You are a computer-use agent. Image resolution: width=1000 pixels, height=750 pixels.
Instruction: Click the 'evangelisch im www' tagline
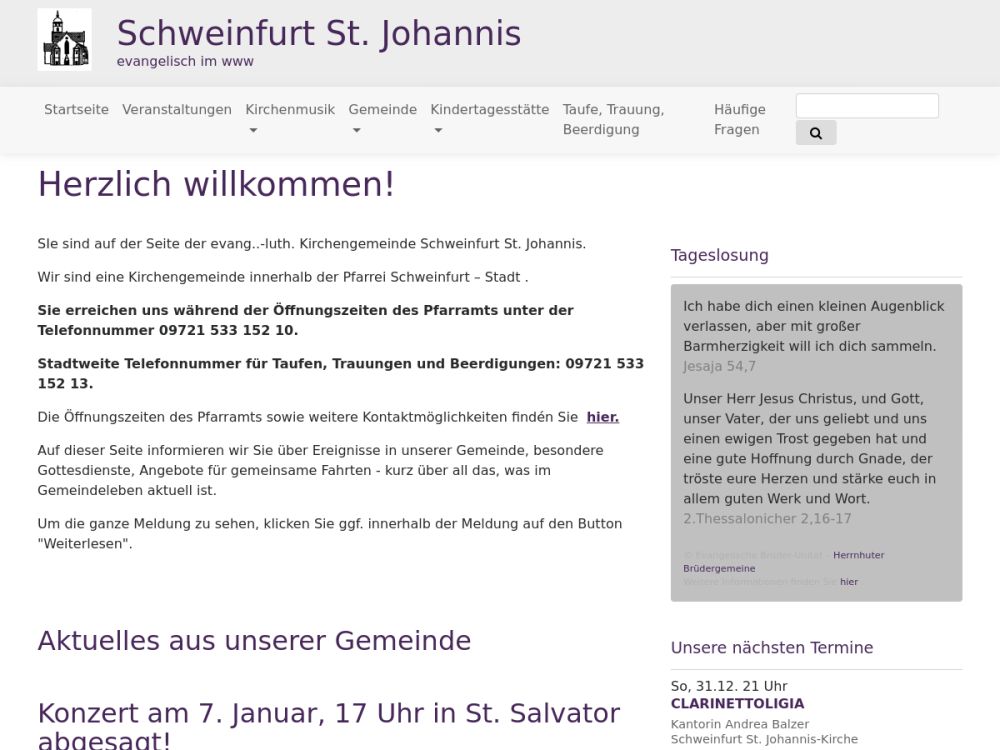coord(185,62)
